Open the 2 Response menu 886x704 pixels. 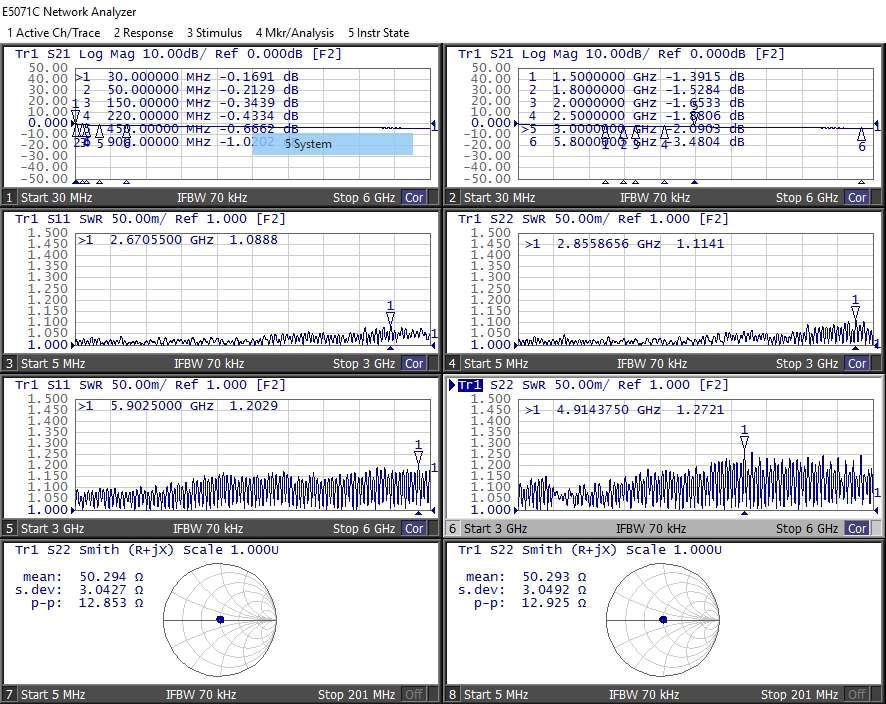(x=143, y=33)
